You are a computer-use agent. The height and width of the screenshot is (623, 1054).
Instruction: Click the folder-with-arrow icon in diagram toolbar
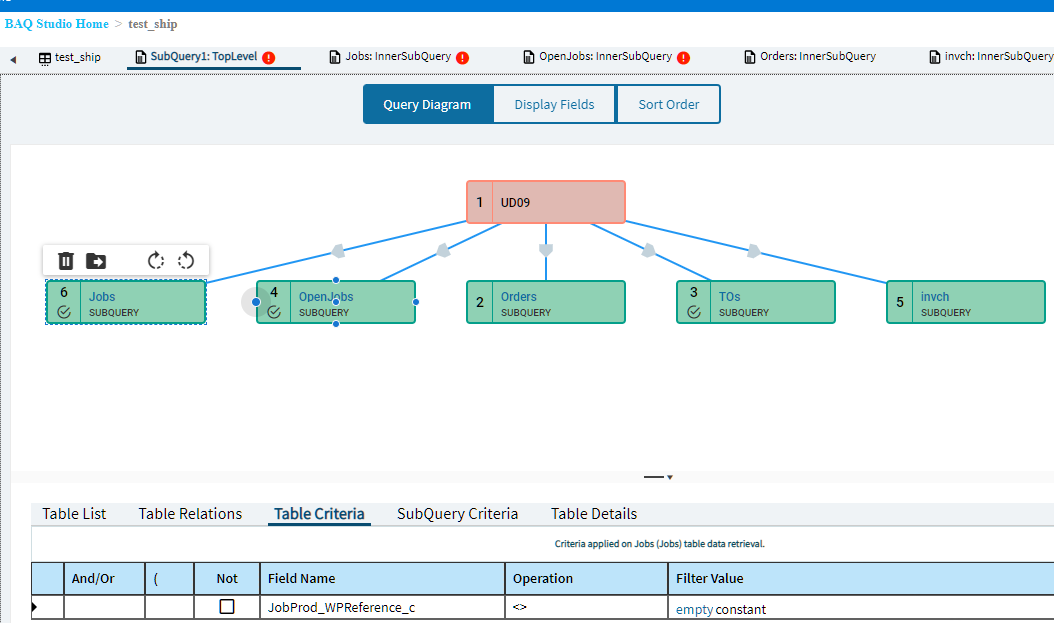click(x=96, y=261)
